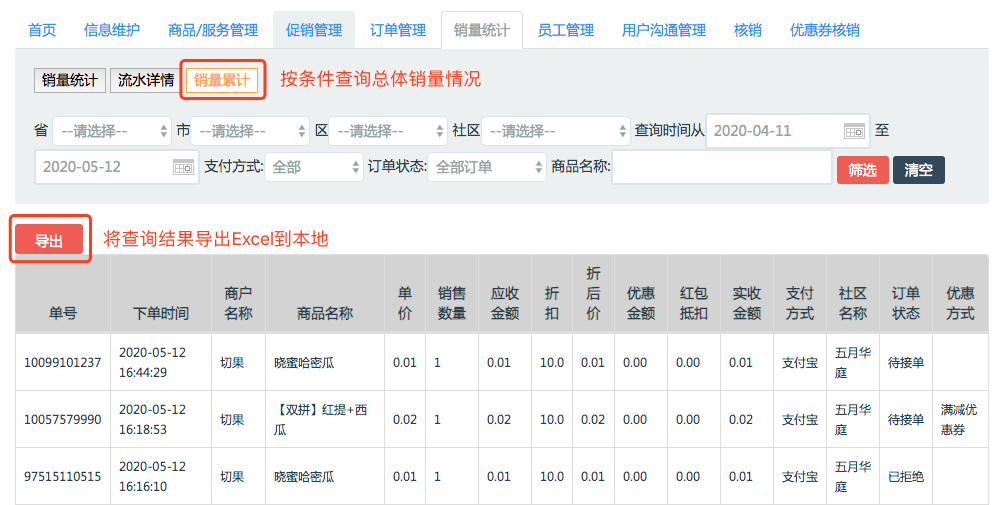
Task: Click unit price 0.02 in order 10057579990 row
Action: (405, 419)
